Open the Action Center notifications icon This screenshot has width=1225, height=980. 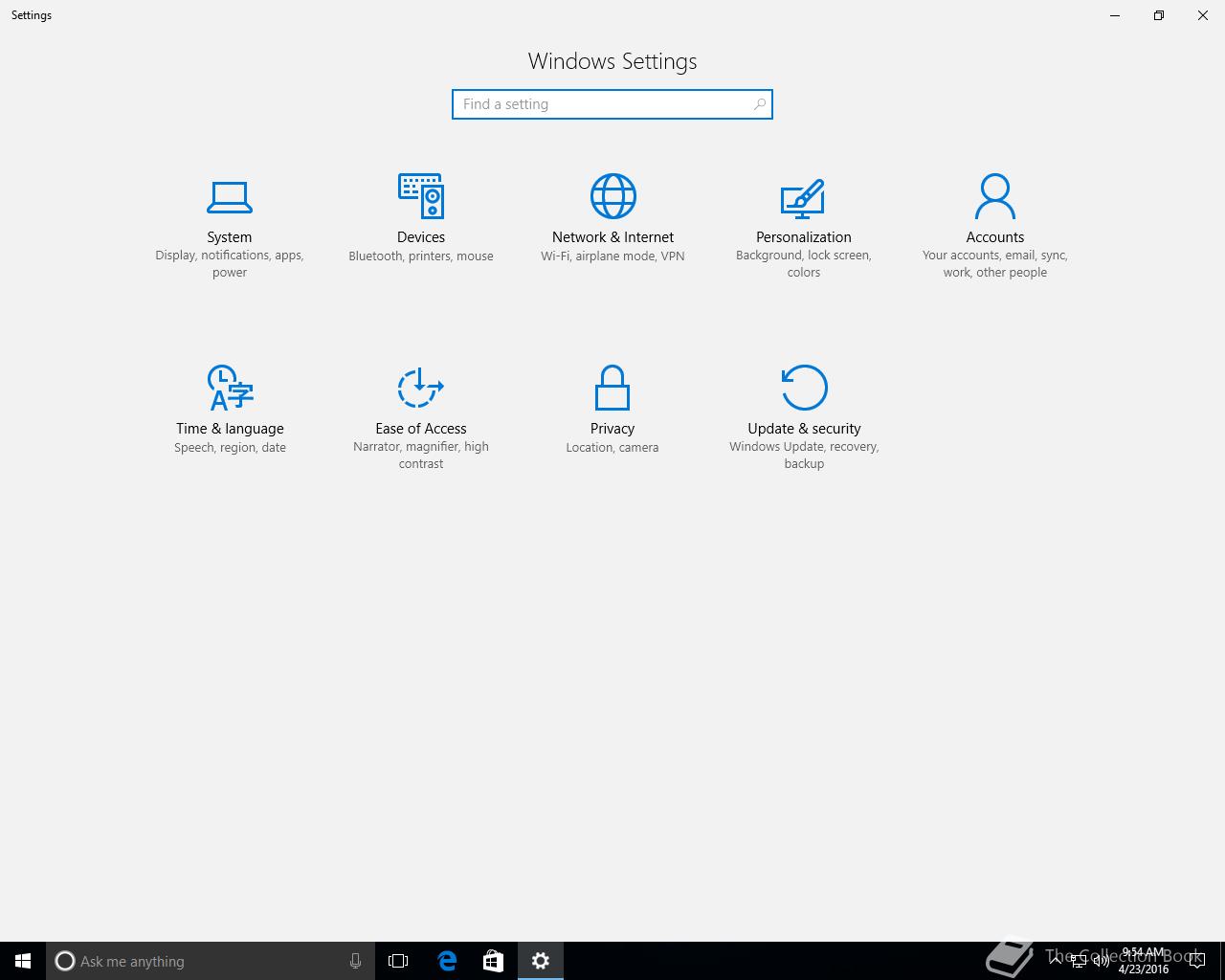click(1196, 961)
